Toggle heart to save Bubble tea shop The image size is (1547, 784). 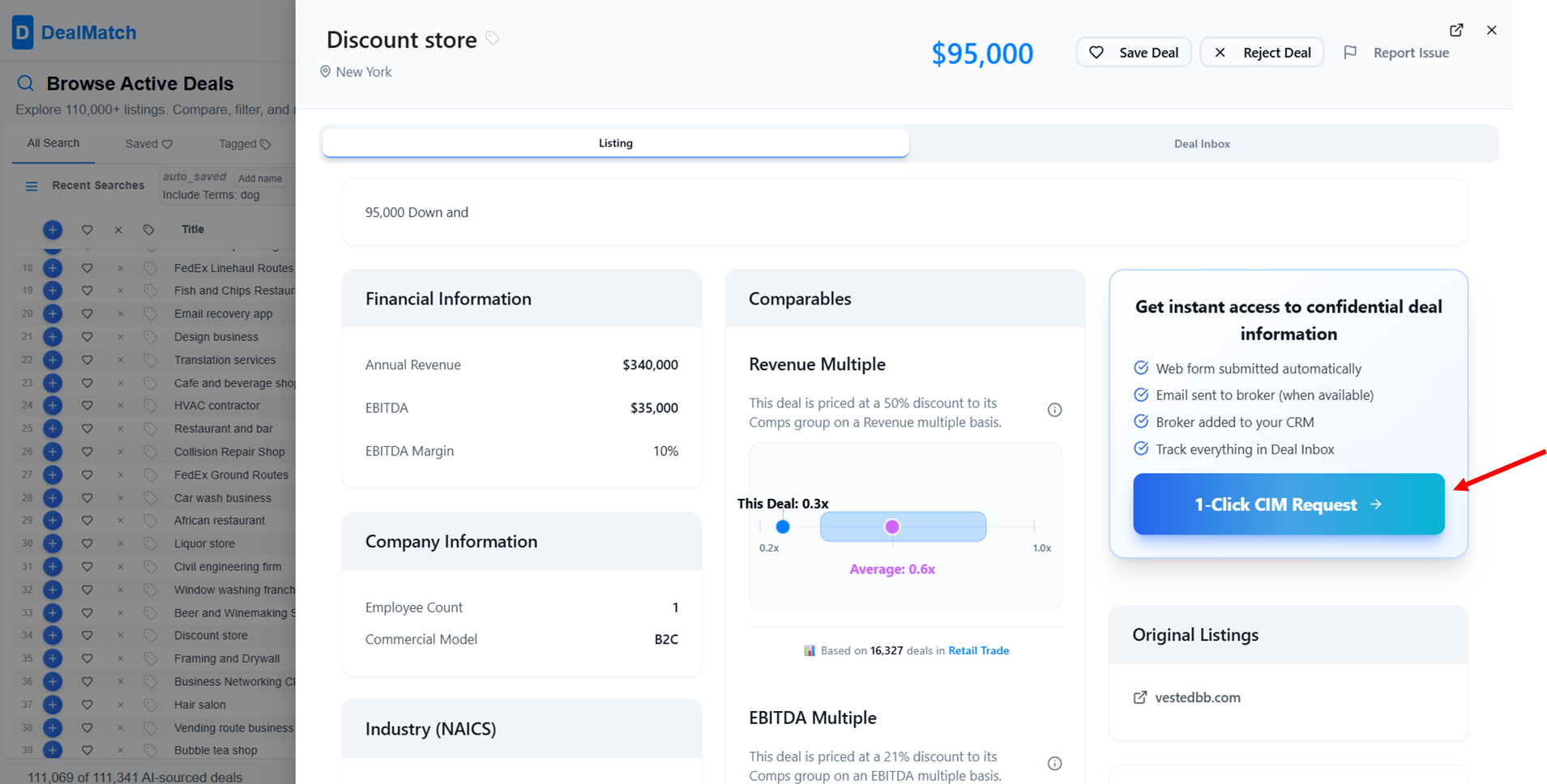click(x=87, y=750)
